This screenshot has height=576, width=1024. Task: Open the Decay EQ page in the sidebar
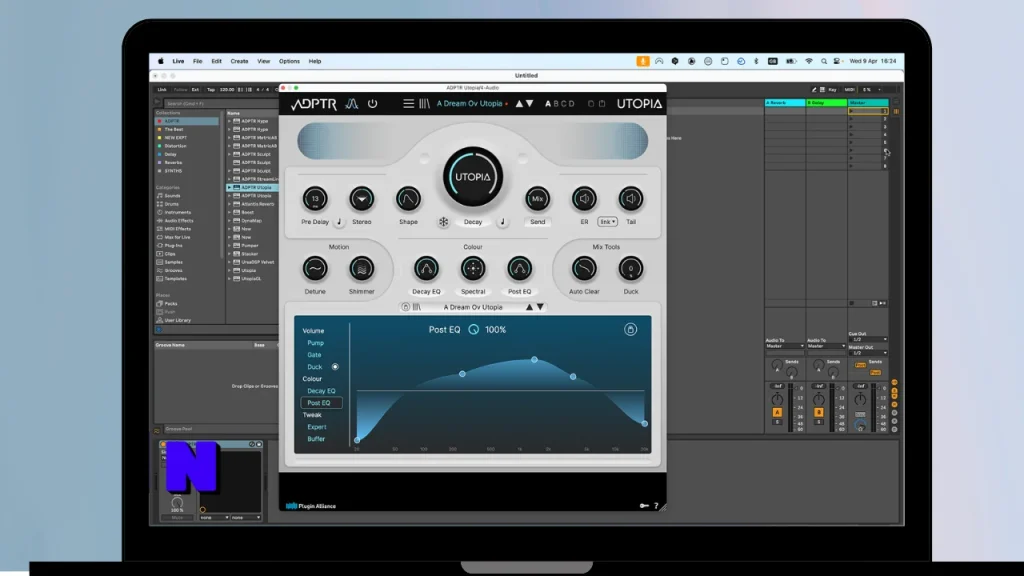tap(321, 391)
